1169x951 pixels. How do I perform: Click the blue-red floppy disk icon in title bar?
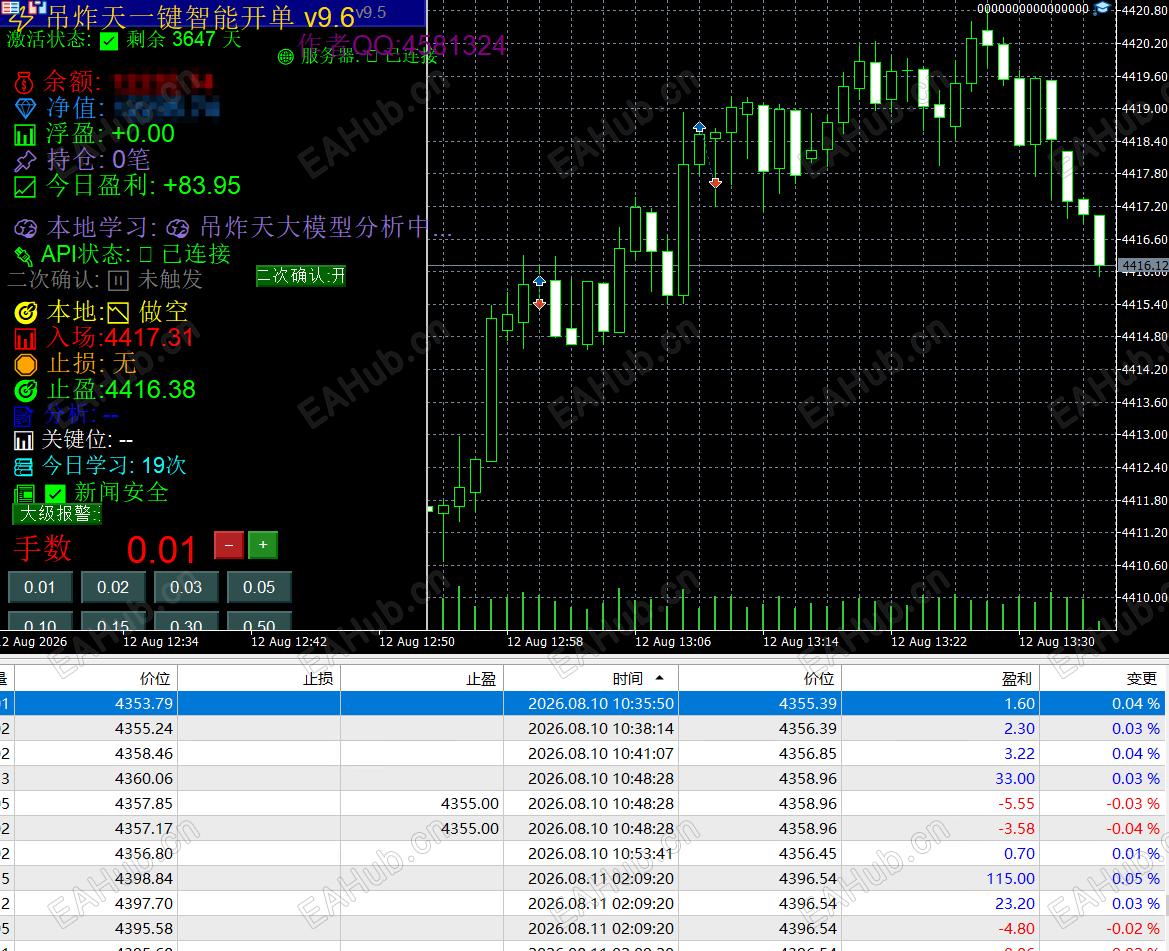35,7
